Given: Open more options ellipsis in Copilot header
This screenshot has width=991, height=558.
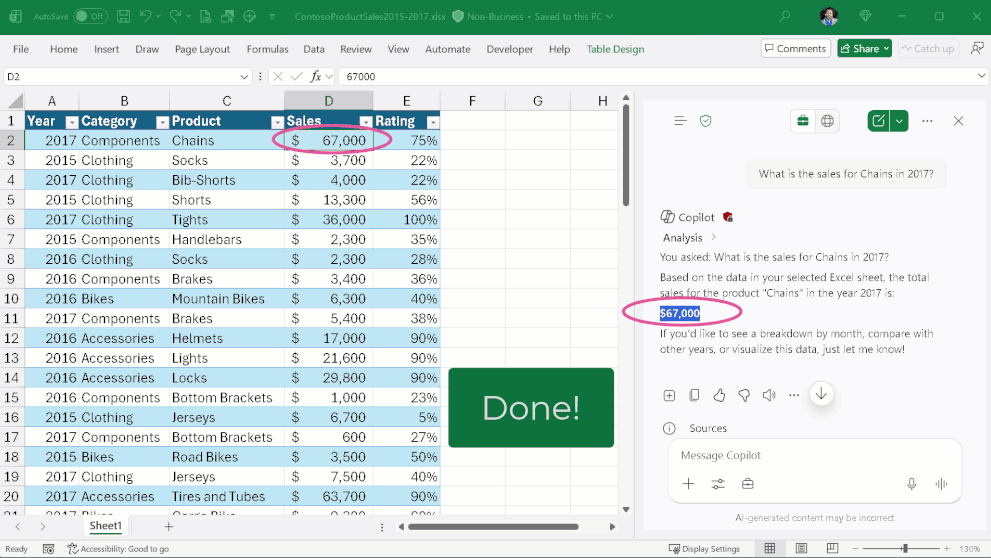Looking at the screenshot, I should tap(927, 121).
